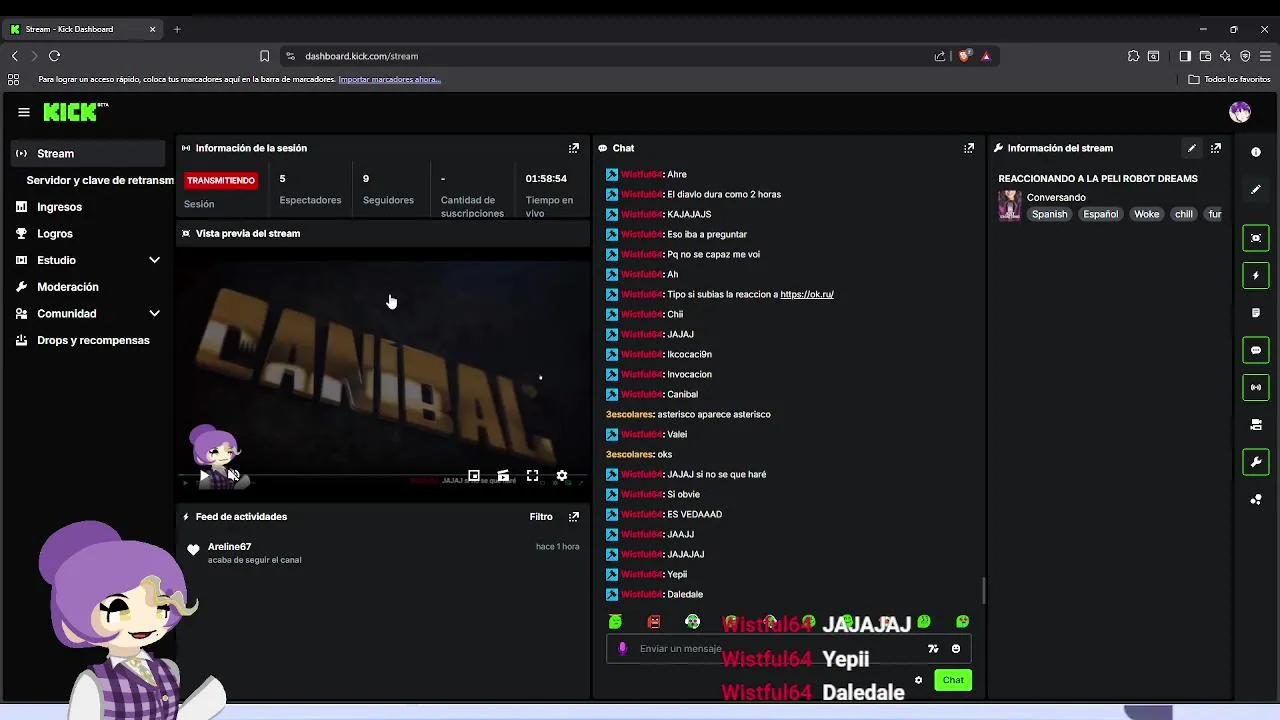Screen dimensions: 1280x720
Task: Click the Woke tag chip
Action: (x=1147, y=214)
